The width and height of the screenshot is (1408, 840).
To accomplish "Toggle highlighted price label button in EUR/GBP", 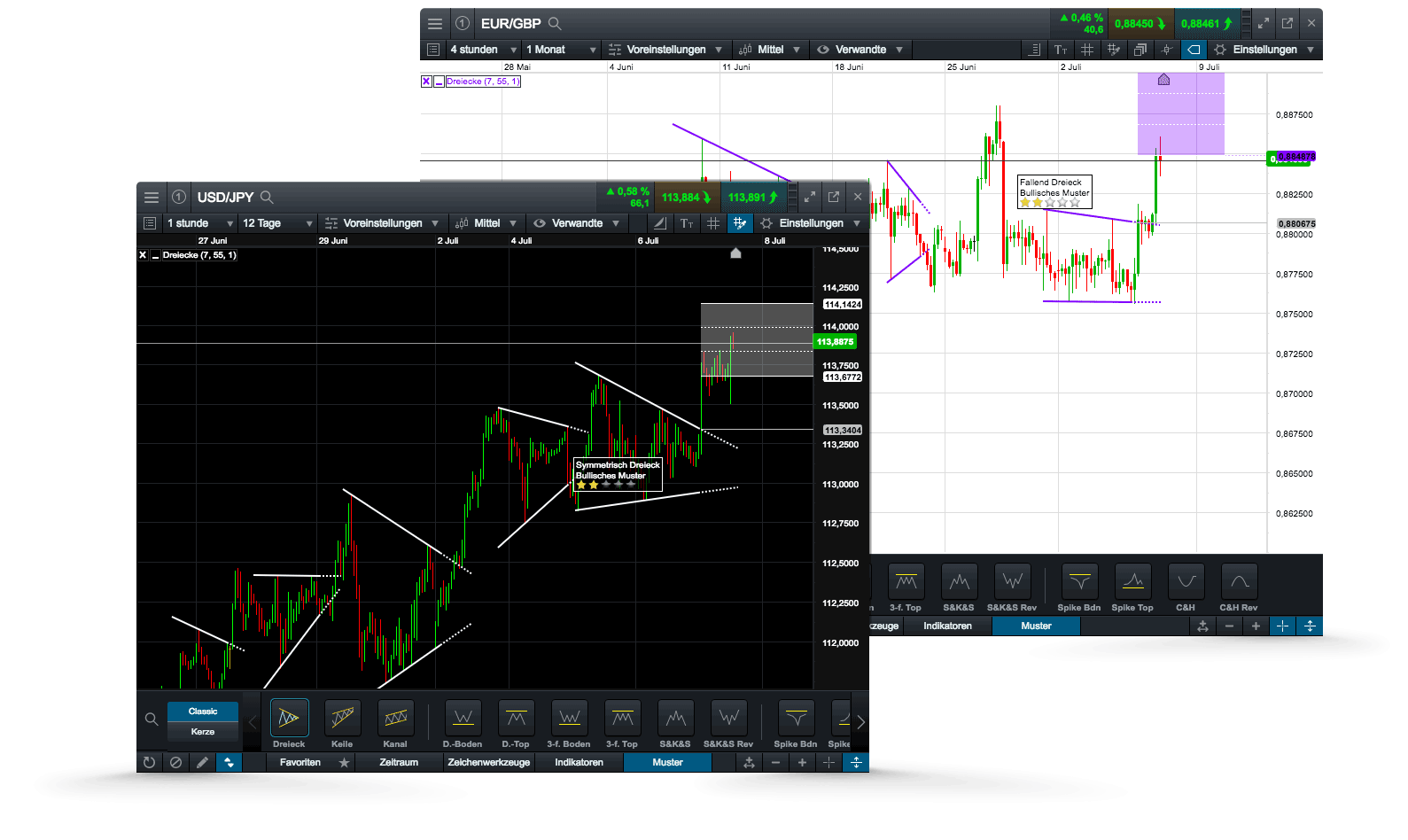I will (x=1194, y=50).
